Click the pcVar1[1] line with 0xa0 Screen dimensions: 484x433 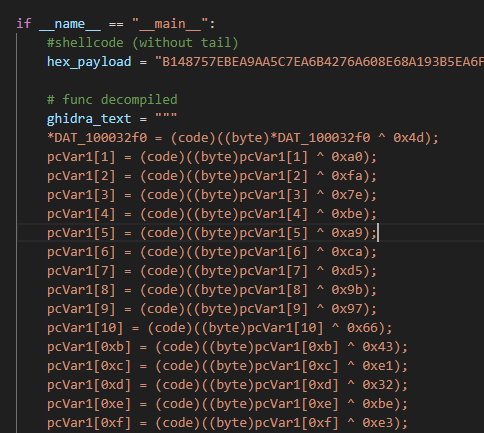(212, 157)
